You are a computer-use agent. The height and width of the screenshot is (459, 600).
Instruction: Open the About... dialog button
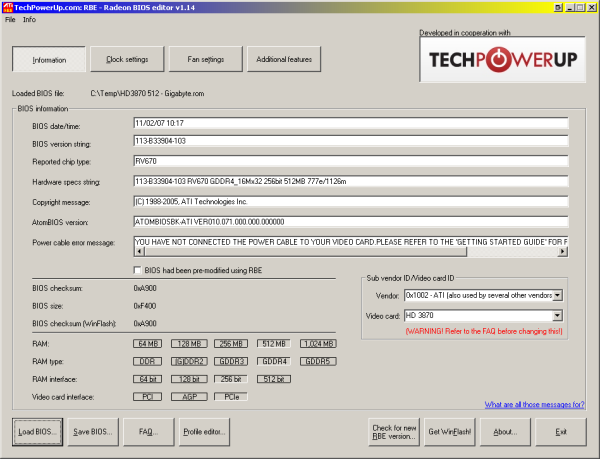505,432
